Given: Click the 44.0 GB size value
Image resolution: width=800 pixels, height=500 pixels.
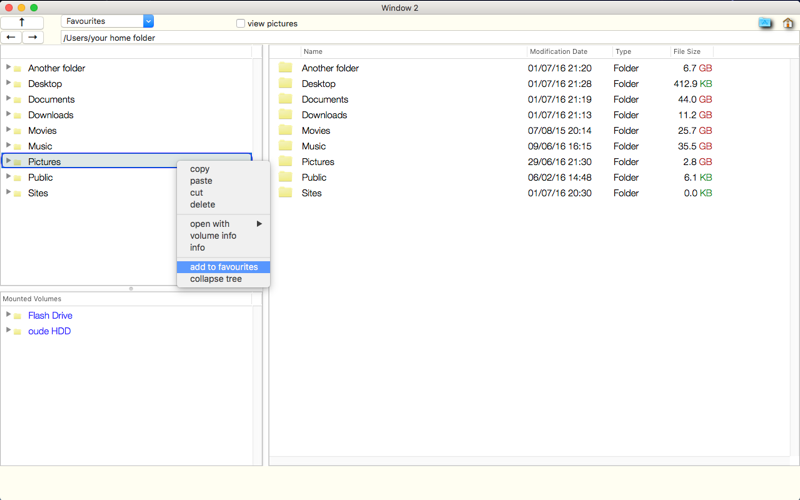Looking at the screenshot, I should click(695, 99).
